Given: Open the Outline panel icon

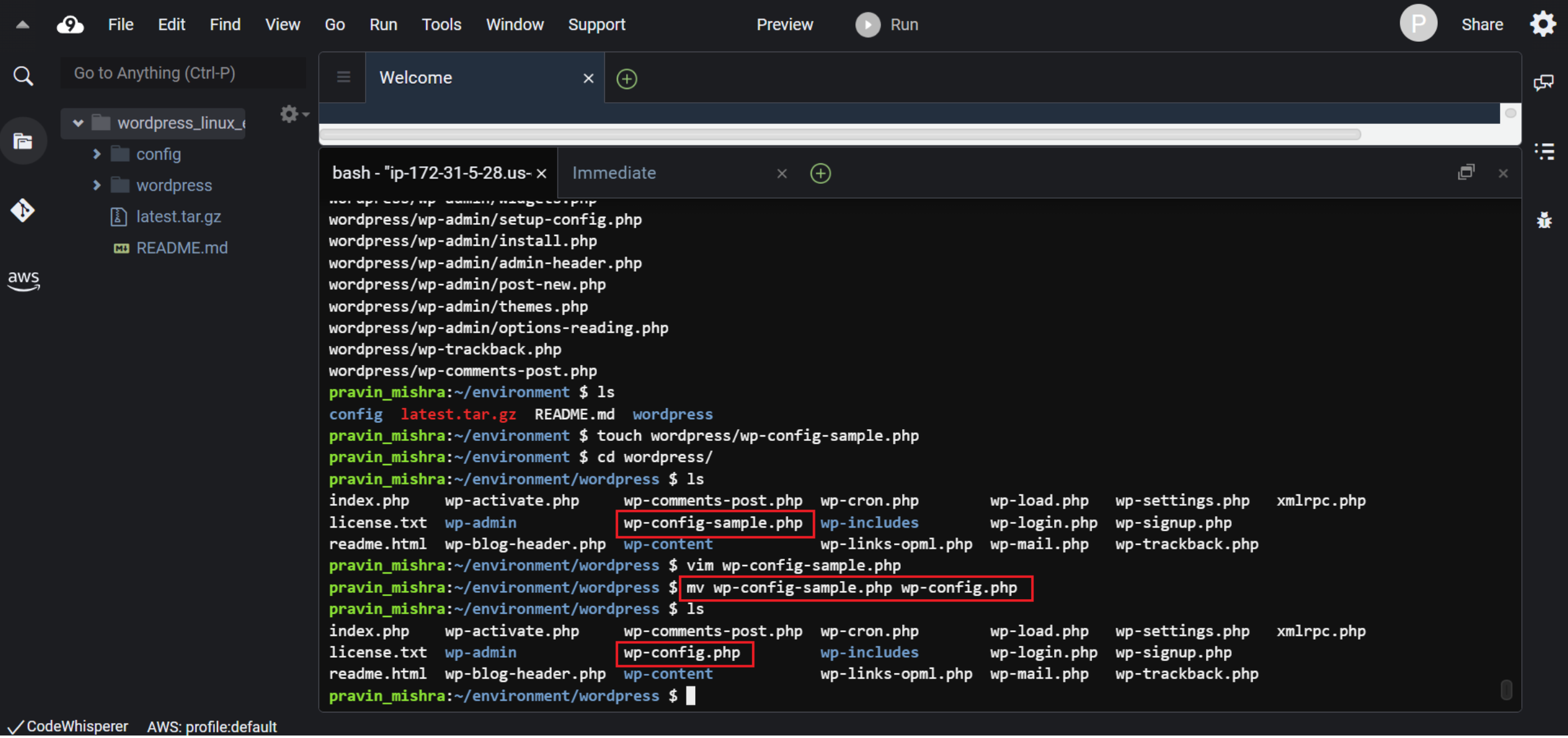Looking at the screenshot, I should point(1544,151).
